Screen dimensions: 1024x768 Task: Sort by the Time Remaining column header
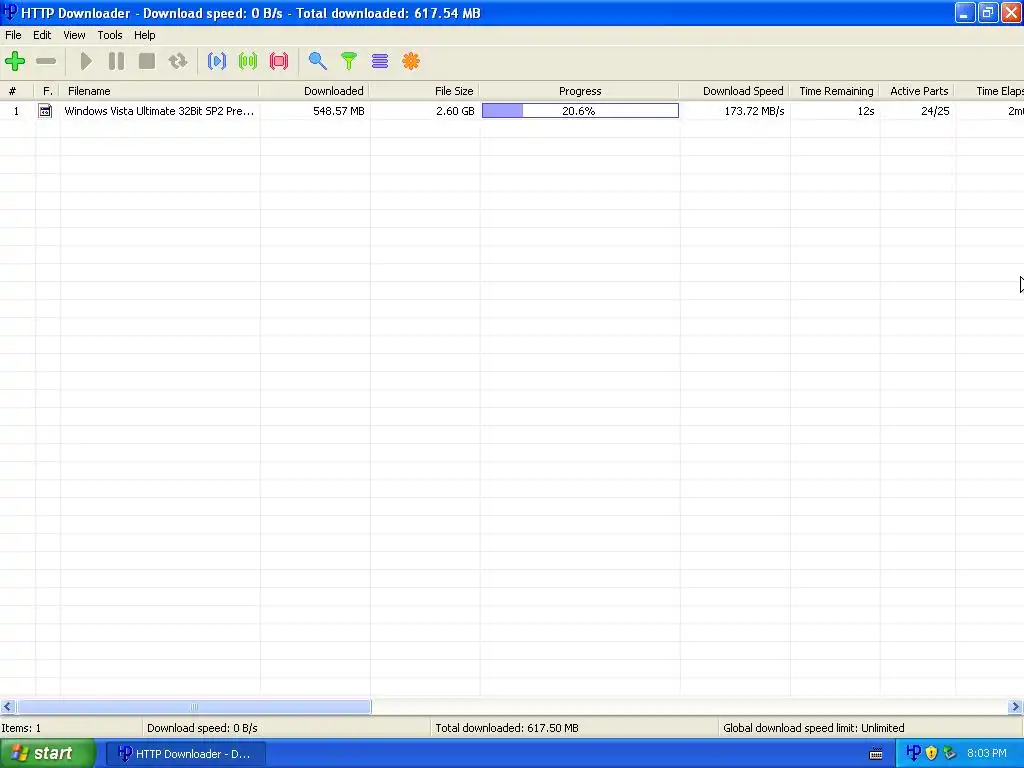pyautogui.click(x=836, y=91)
